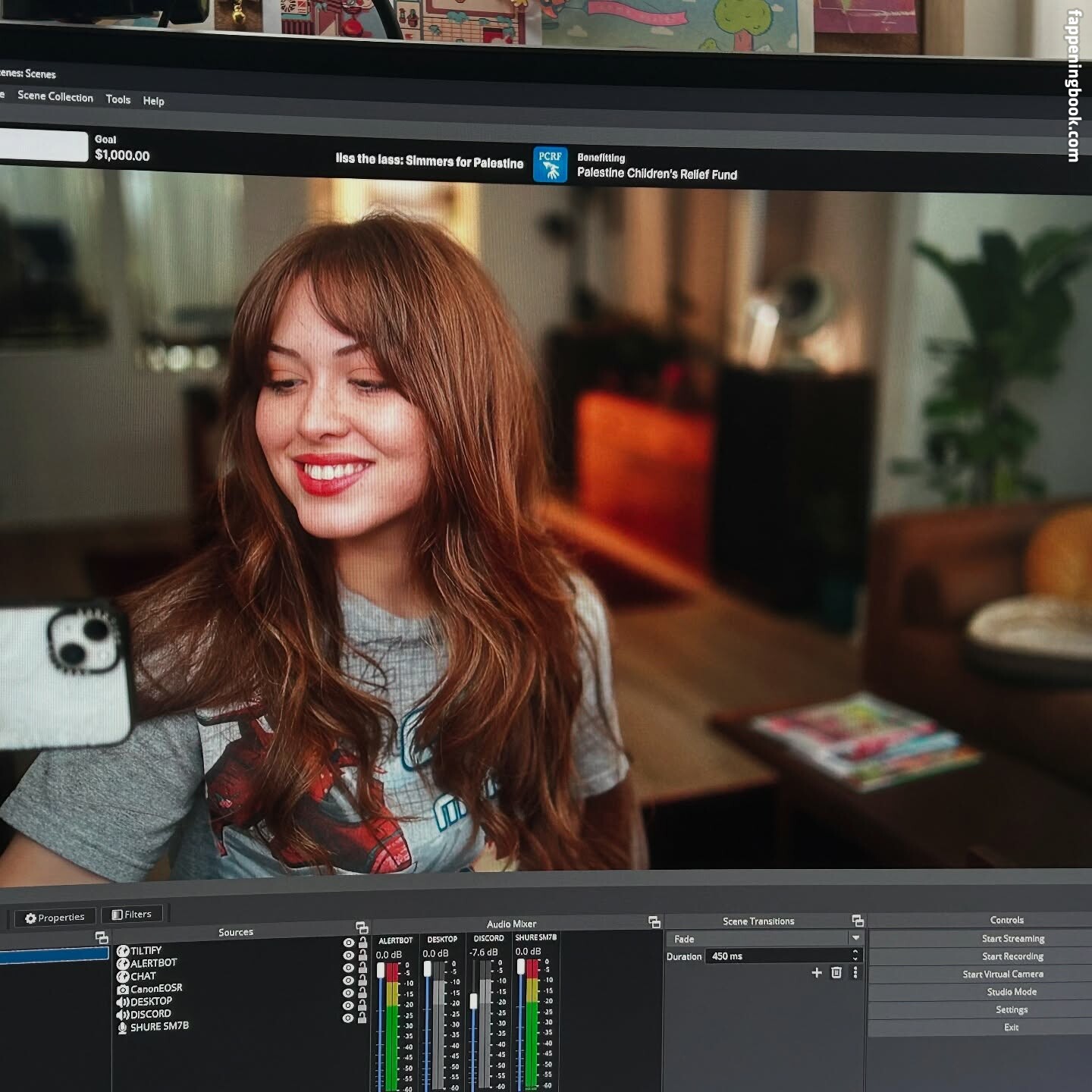Toggle visibility of the CHAT source
Image resolution: width=1092 pixels, height=1092 pixels.
349,968
